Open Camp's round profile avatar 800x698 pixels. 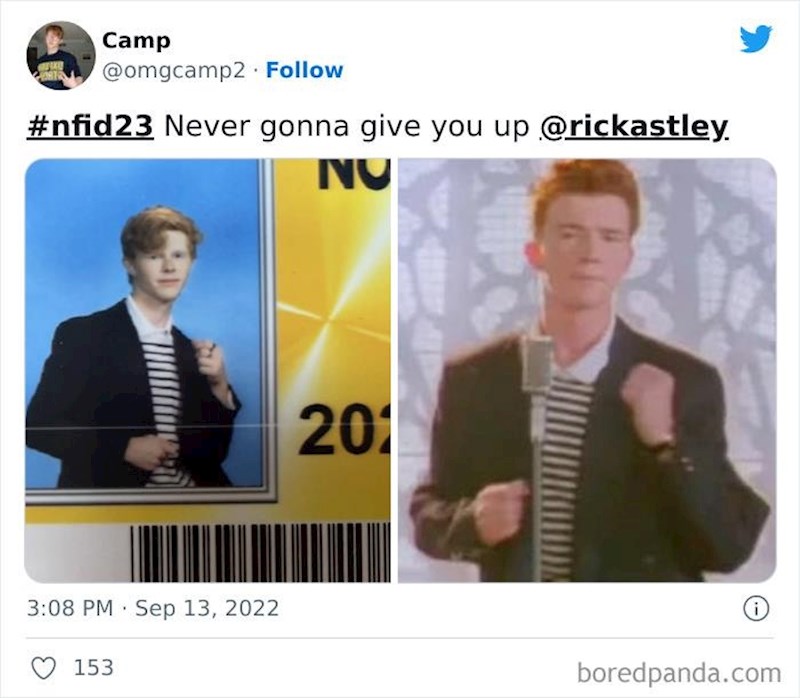(x=61, y=56)
